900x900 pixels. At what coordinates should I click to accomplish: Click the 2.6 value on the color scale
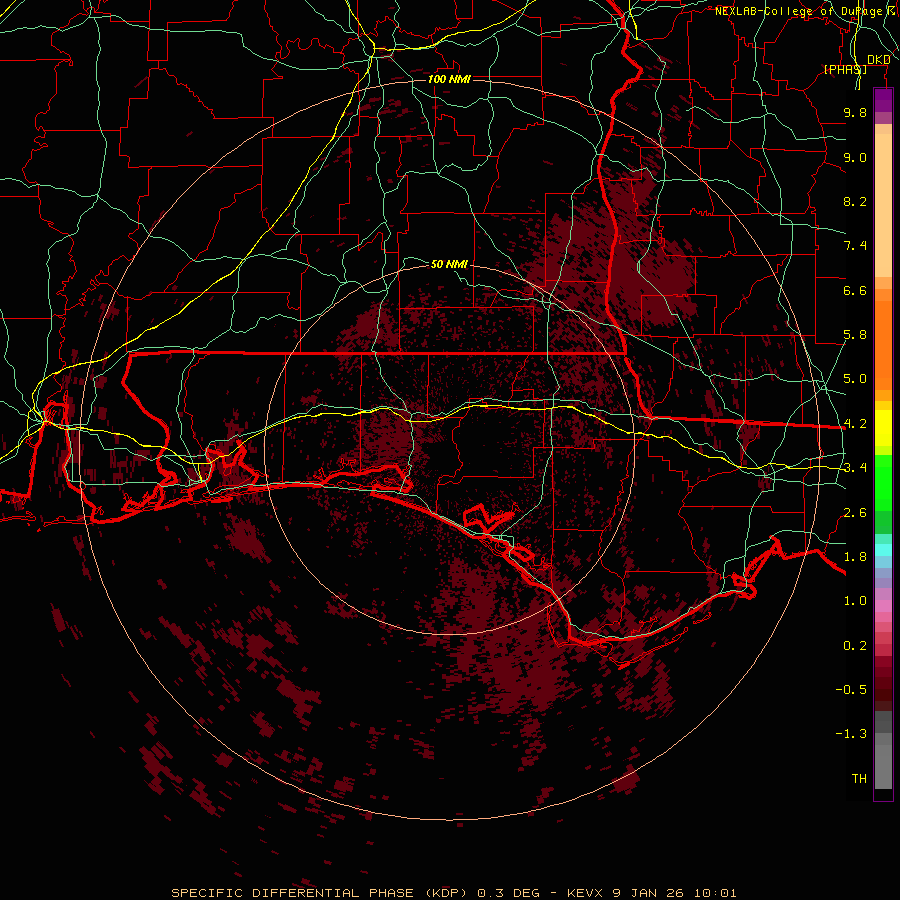coord(855,513)
